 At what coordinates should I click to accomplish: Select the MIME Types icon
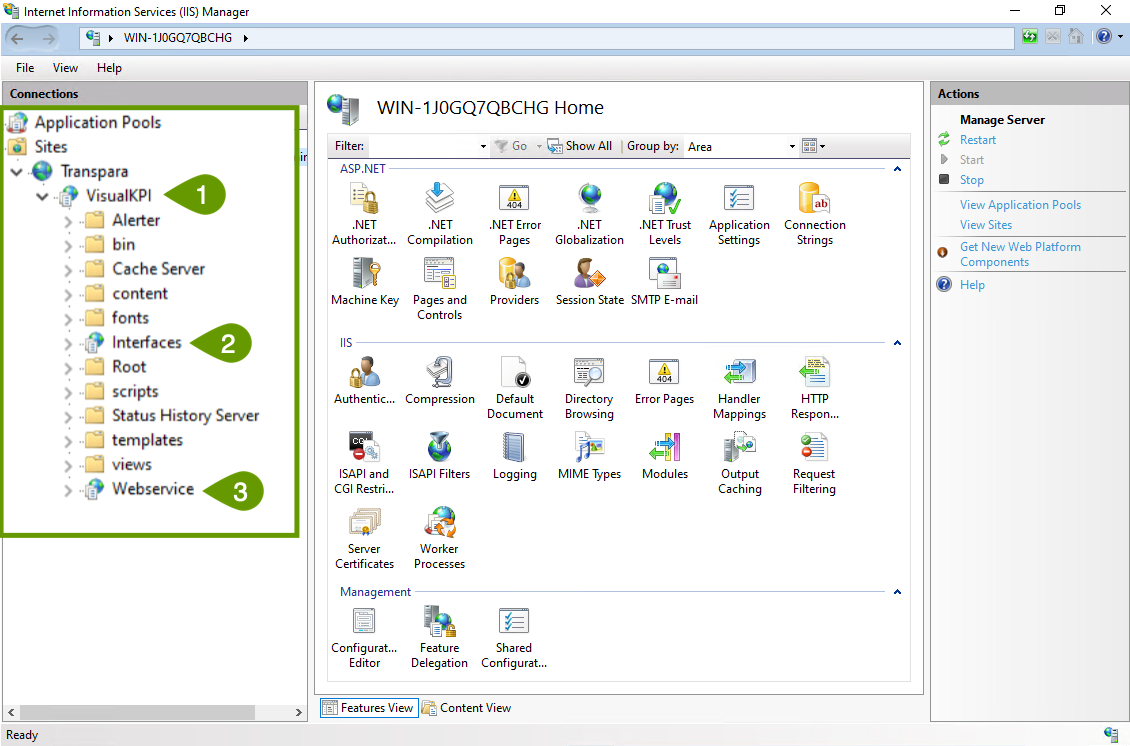coord(589,450)
